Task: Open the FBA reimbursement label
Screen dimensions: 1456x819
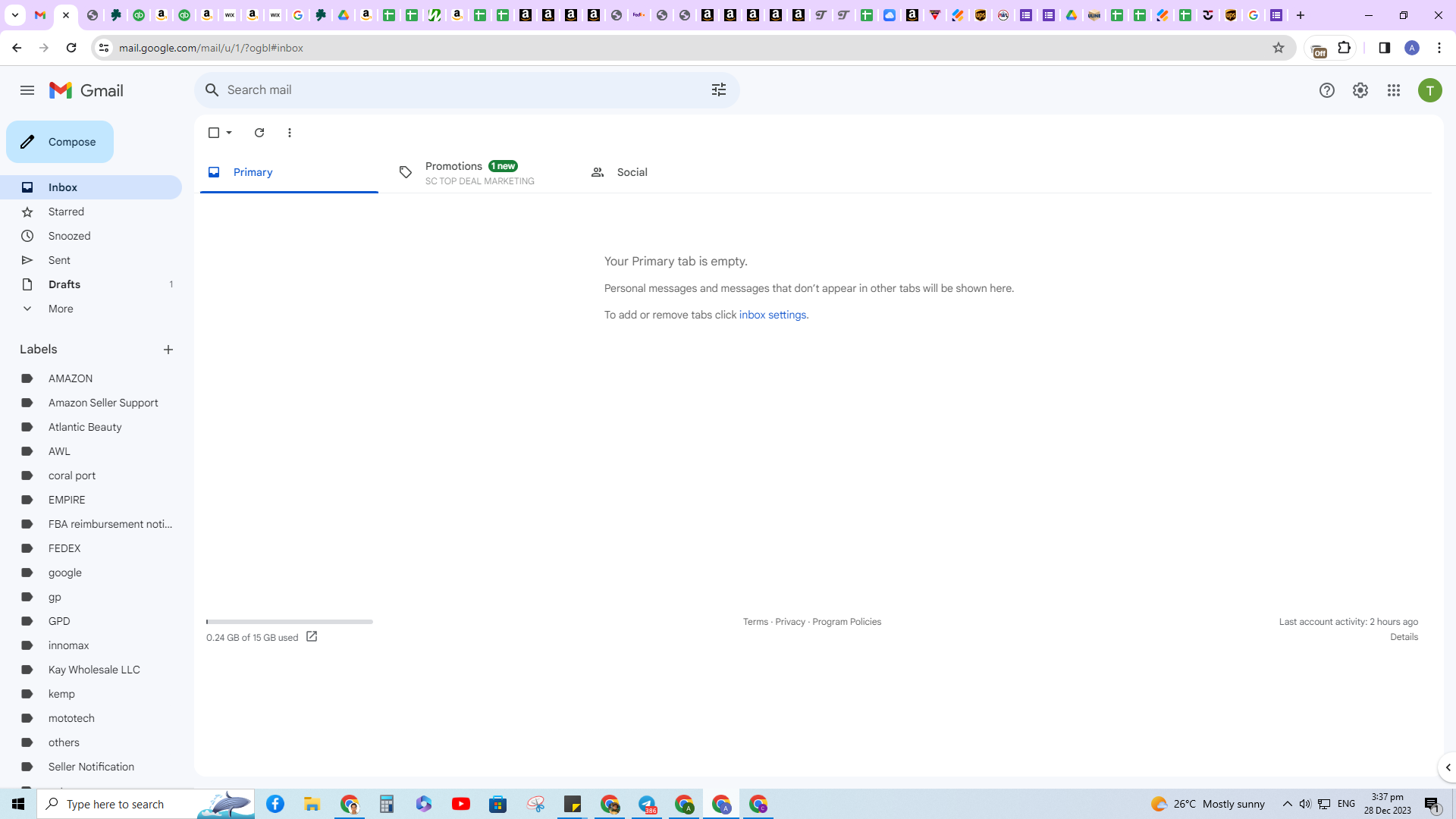Action: click(91, 524)
